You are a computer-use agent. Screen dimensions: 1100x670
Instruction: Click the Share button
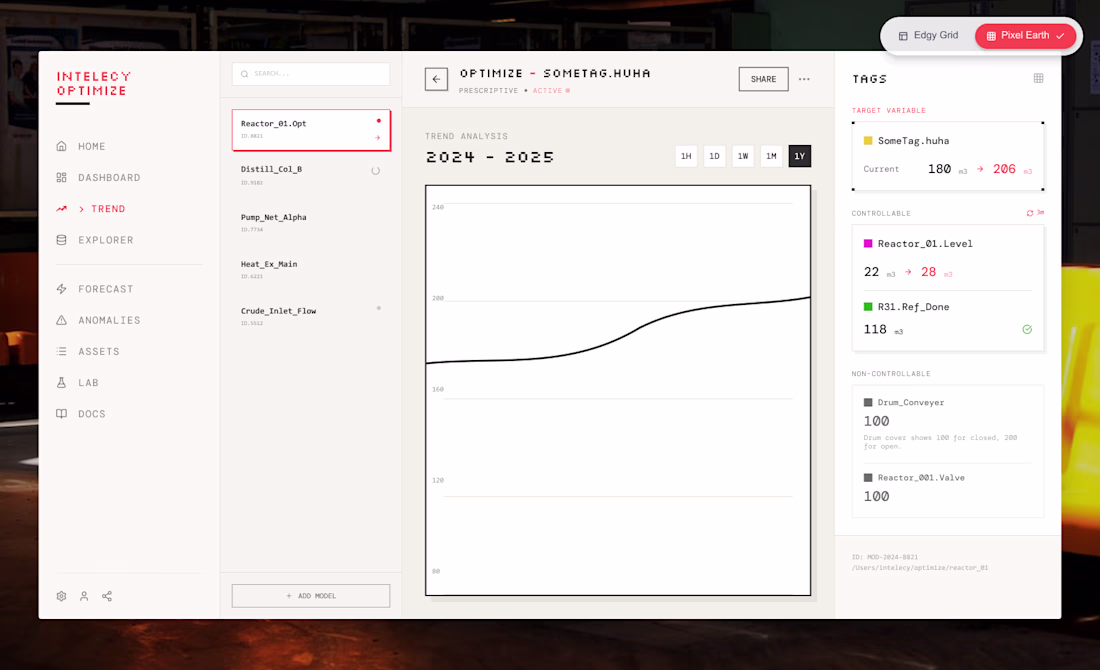(763, 79)
